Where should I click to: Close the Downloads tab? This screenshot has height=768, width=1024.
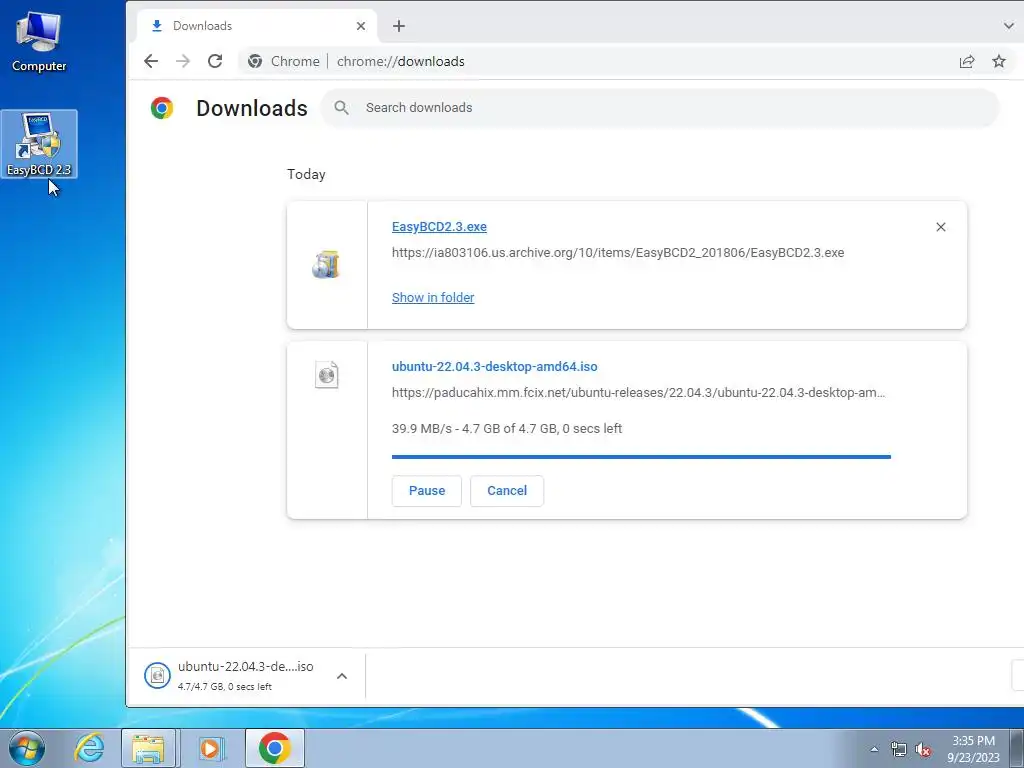point(360,26)
